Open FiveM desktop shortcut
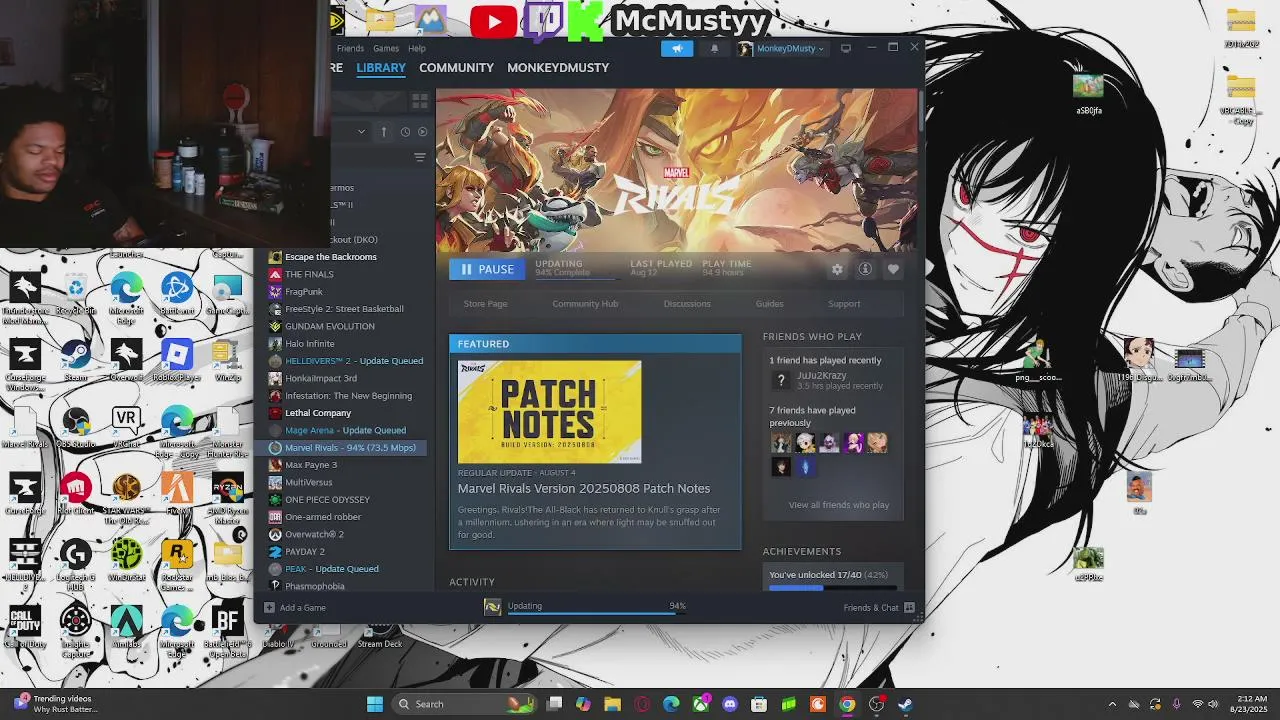Image resolution: width=1280 pixels, height=720 pixels. (177, 495)
